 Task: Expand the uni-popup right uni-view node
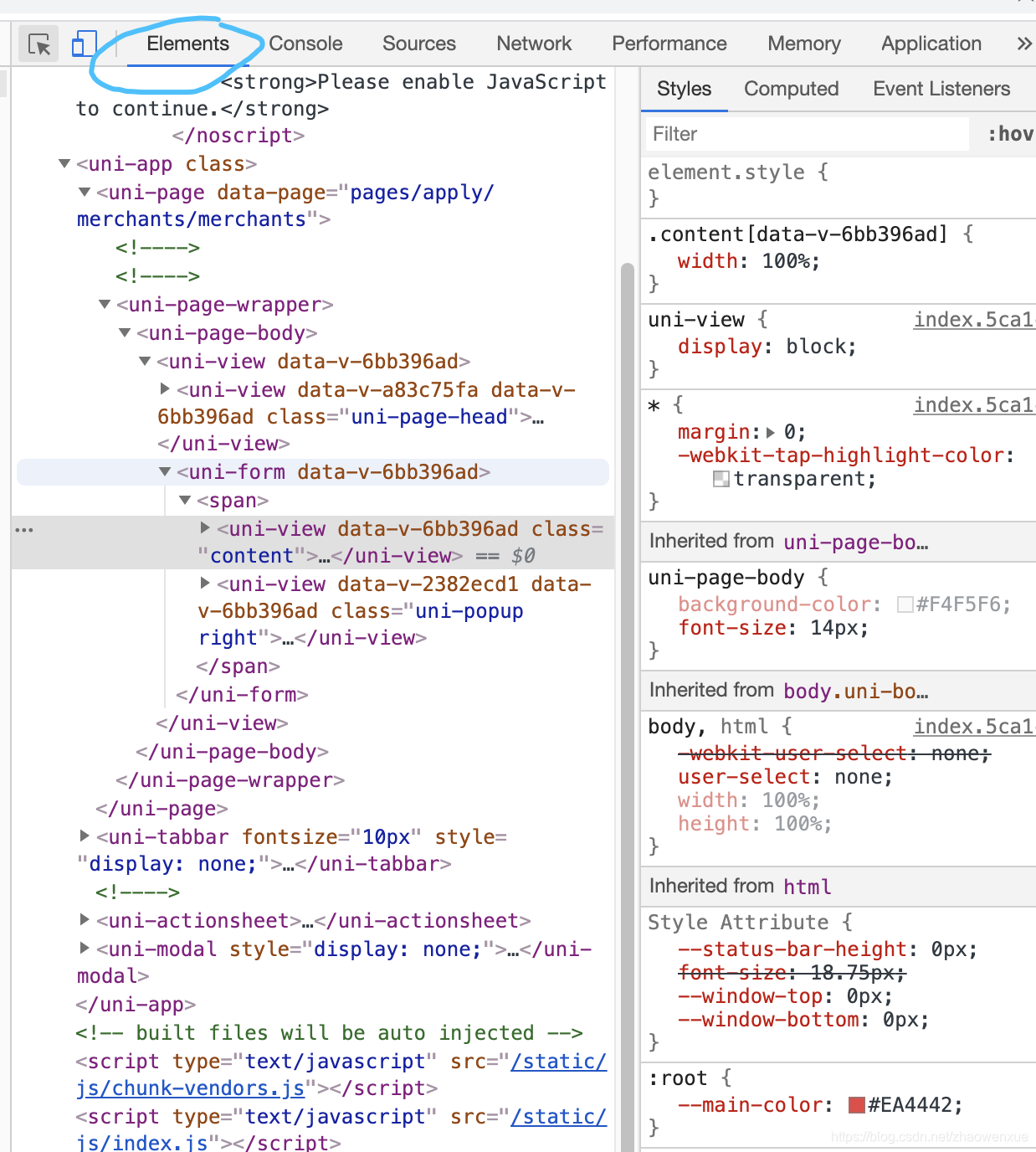pyautogui.click(x=205, y=583)
